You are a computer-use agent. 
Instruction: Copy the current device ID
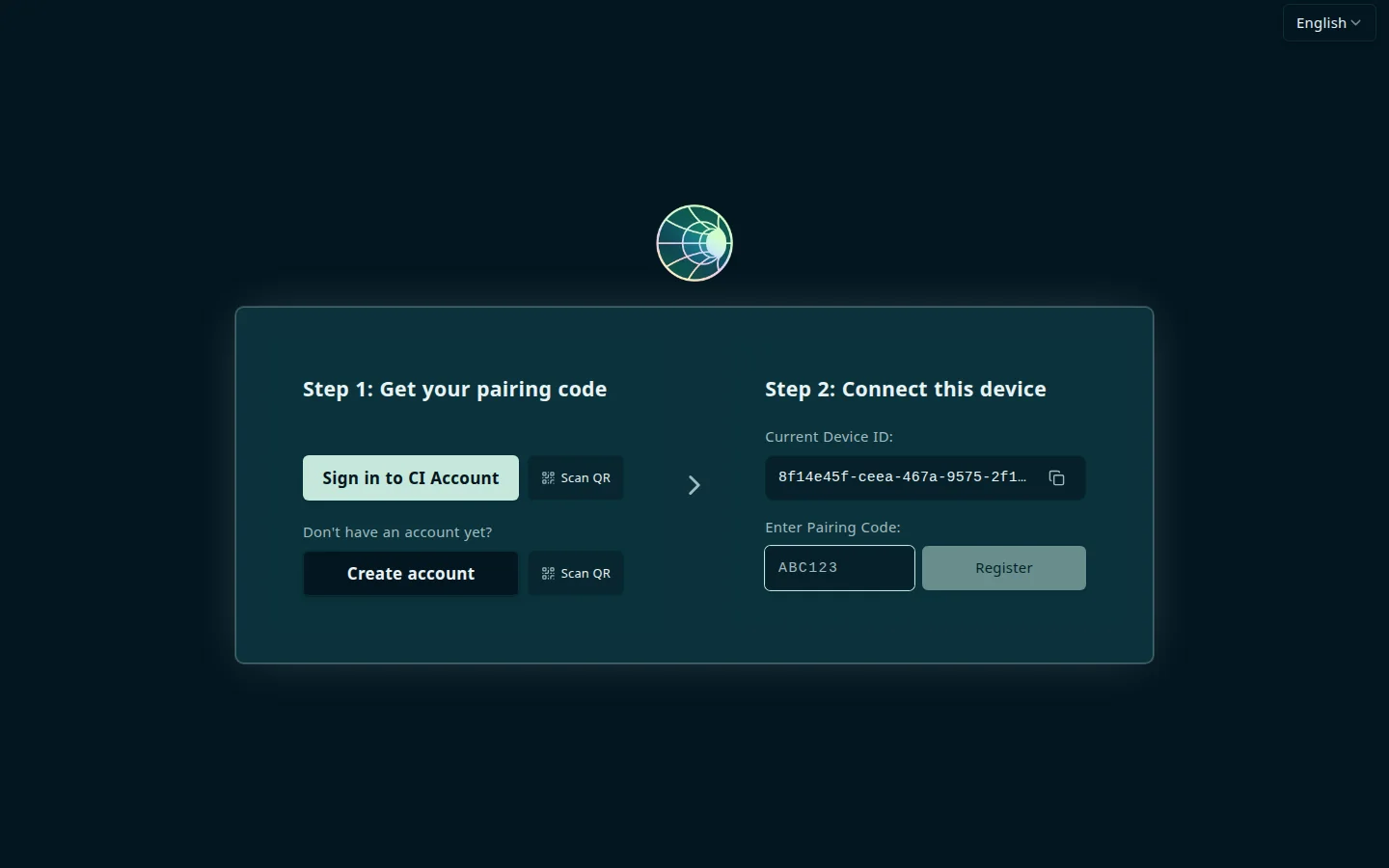tap(1056, 478)
